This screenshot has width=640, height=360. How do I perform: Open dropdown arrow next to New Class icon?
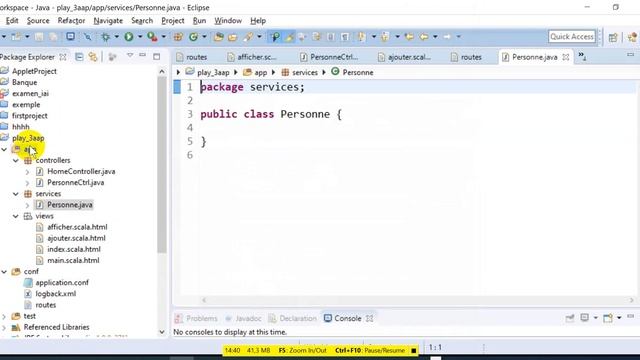pos(204,37)
